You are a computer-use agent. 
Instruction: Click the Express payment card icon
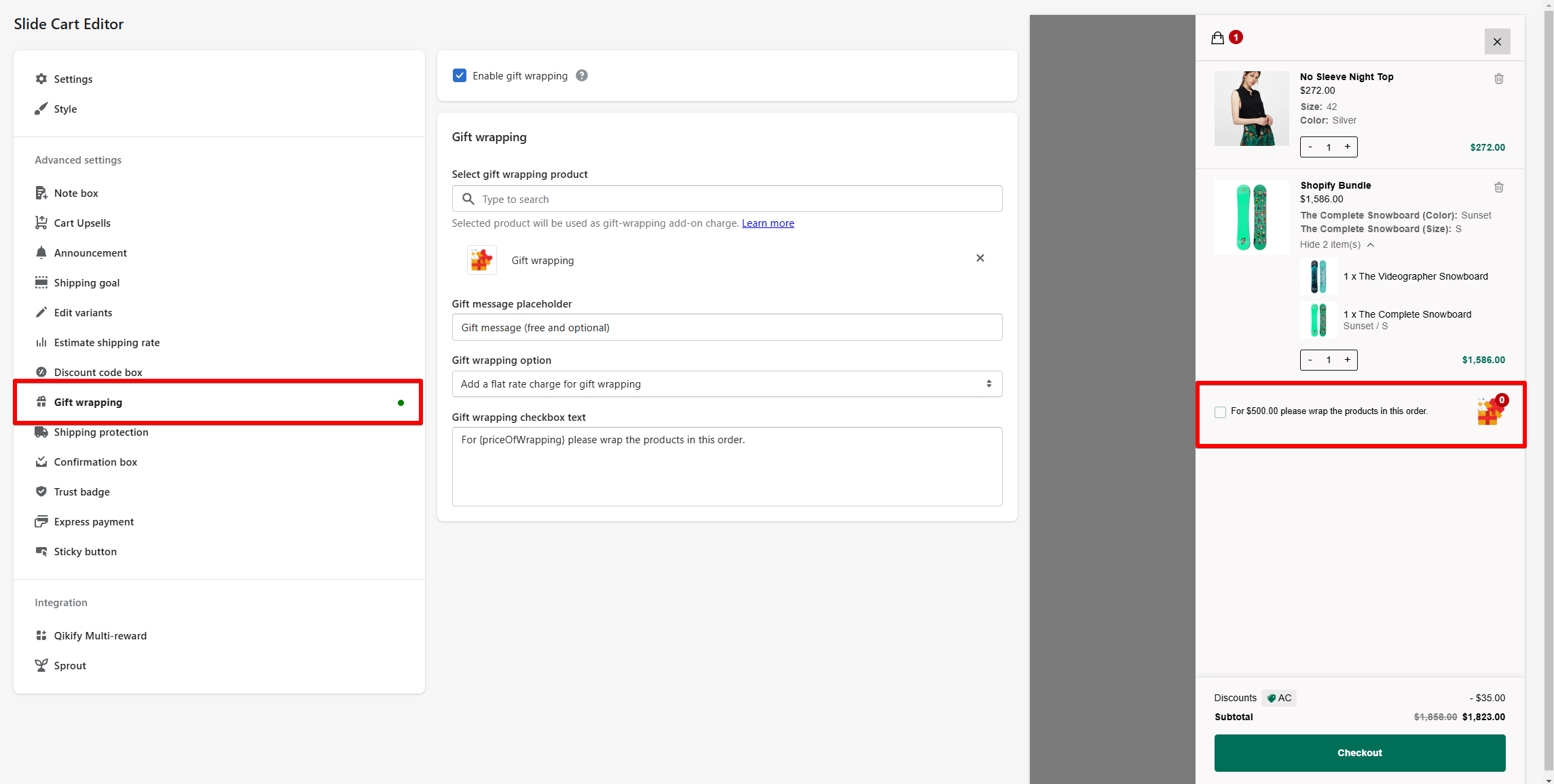click(41, 521)
